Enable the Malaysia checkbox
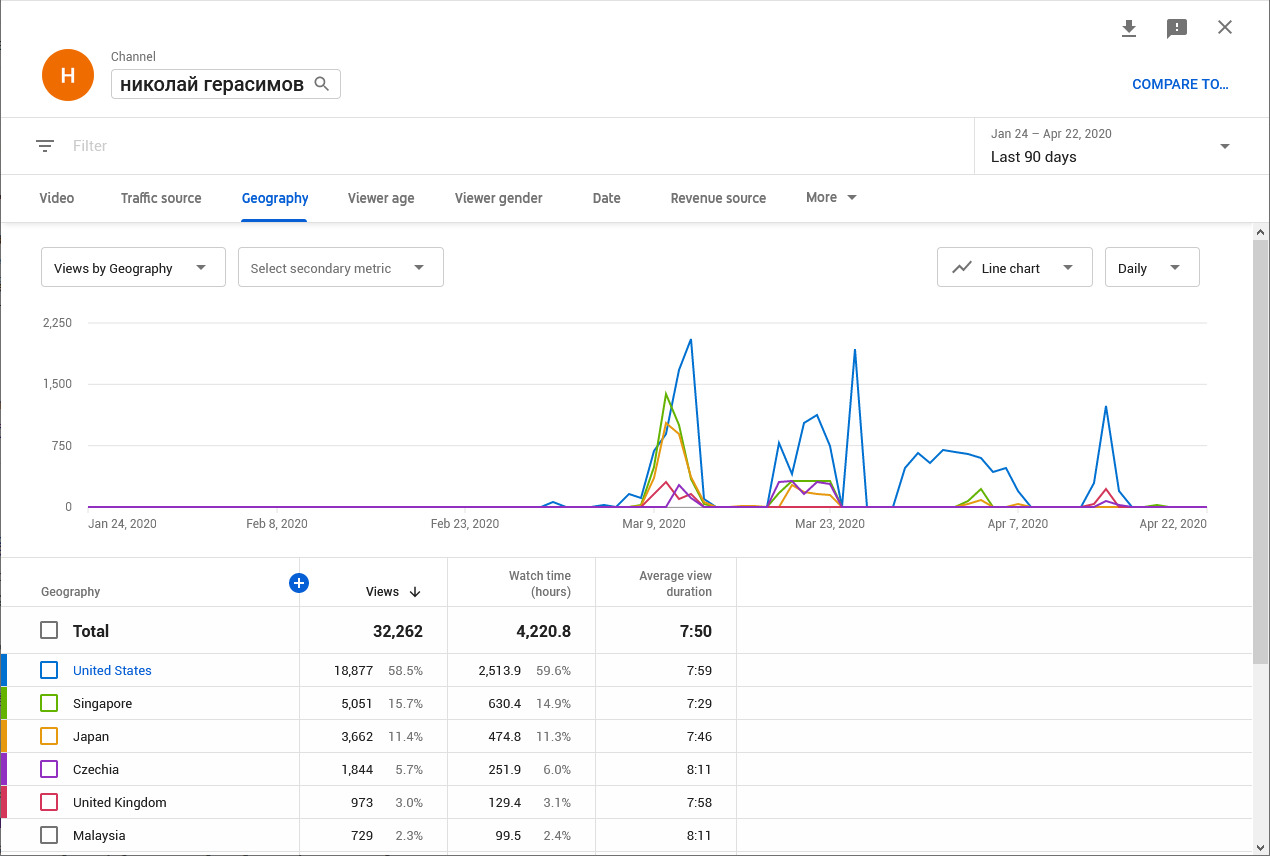This screenshot has height=856, width=1270. [49, 835]
